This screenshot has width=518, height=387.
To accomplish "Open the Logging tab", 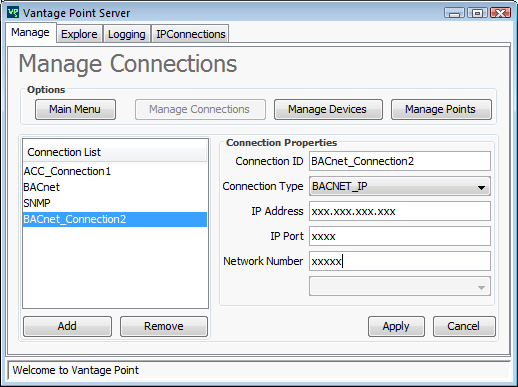I will (127, 34).
